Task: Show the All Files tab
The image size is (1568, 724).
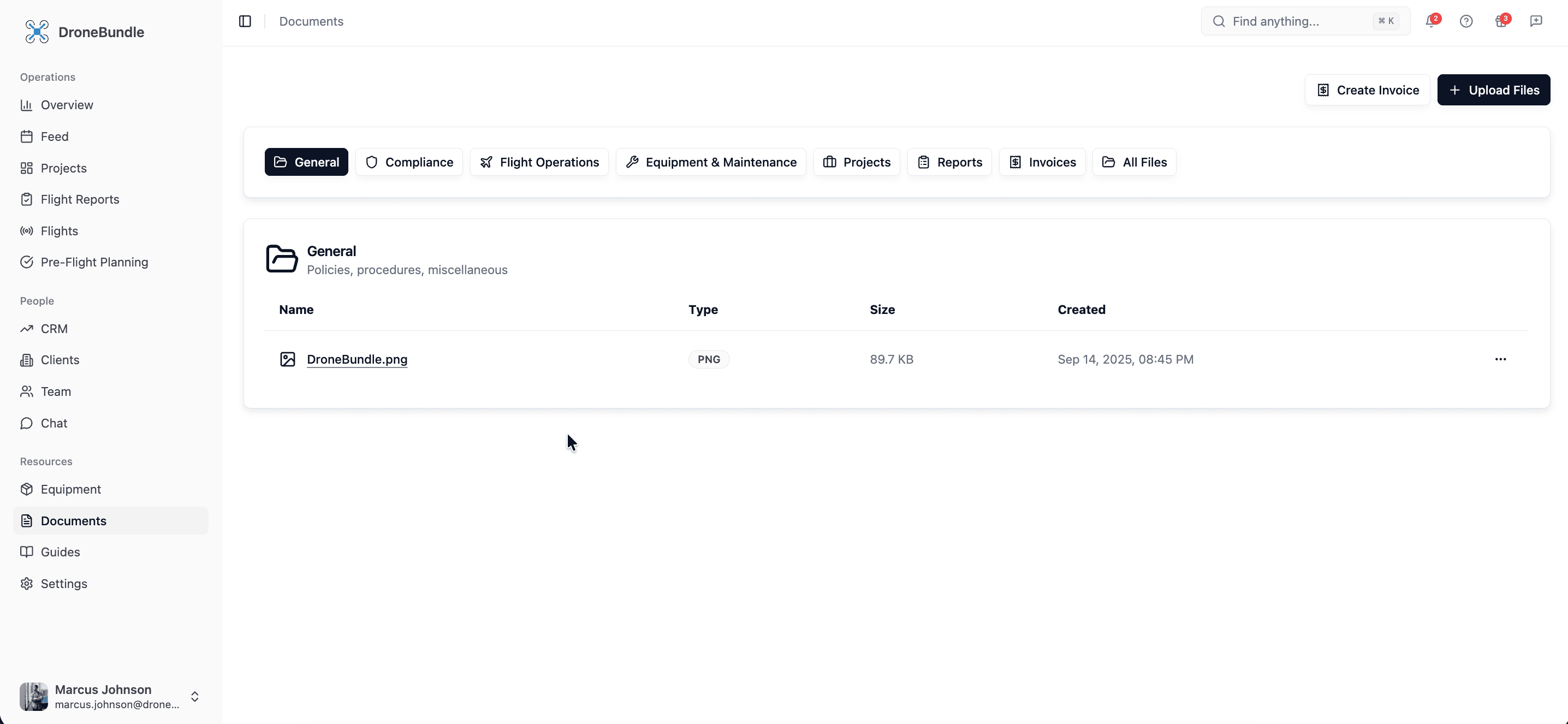Action: tap(1134, 162)
